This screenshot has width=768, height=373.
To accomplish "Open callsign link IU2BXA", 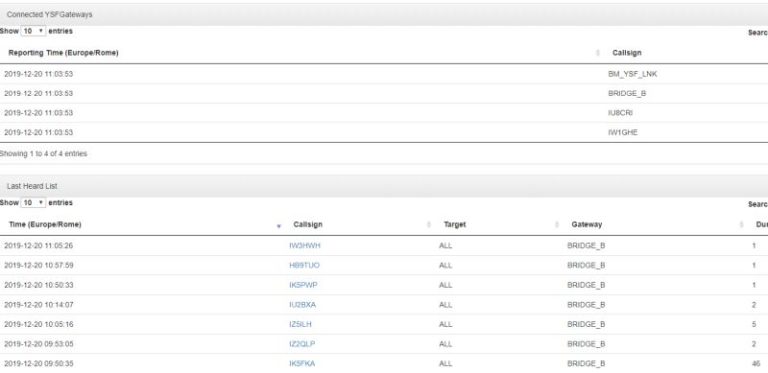I will click(x=302, y=304).
